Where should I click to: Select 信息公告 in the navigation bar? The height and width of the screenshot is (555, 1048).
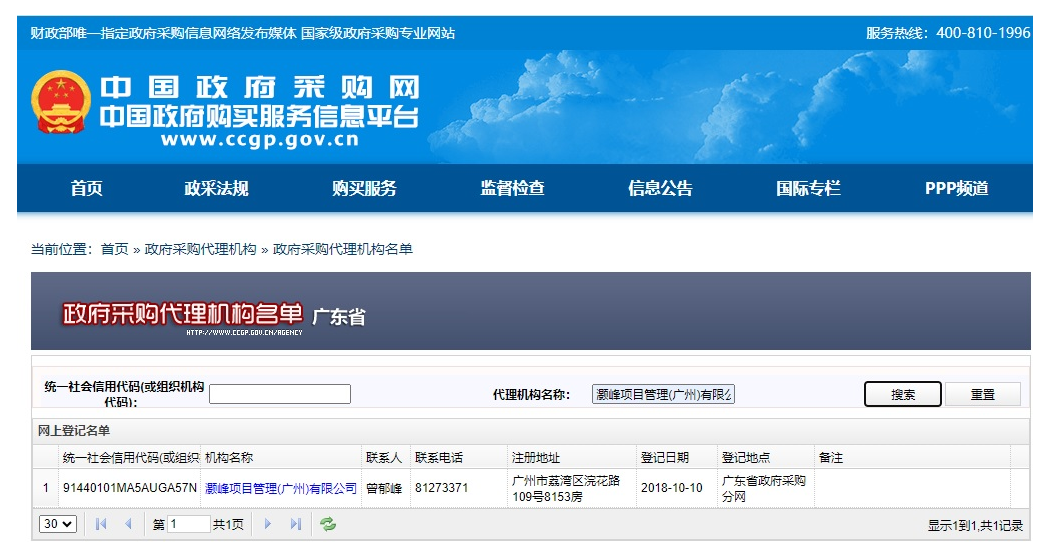point(660,188)
